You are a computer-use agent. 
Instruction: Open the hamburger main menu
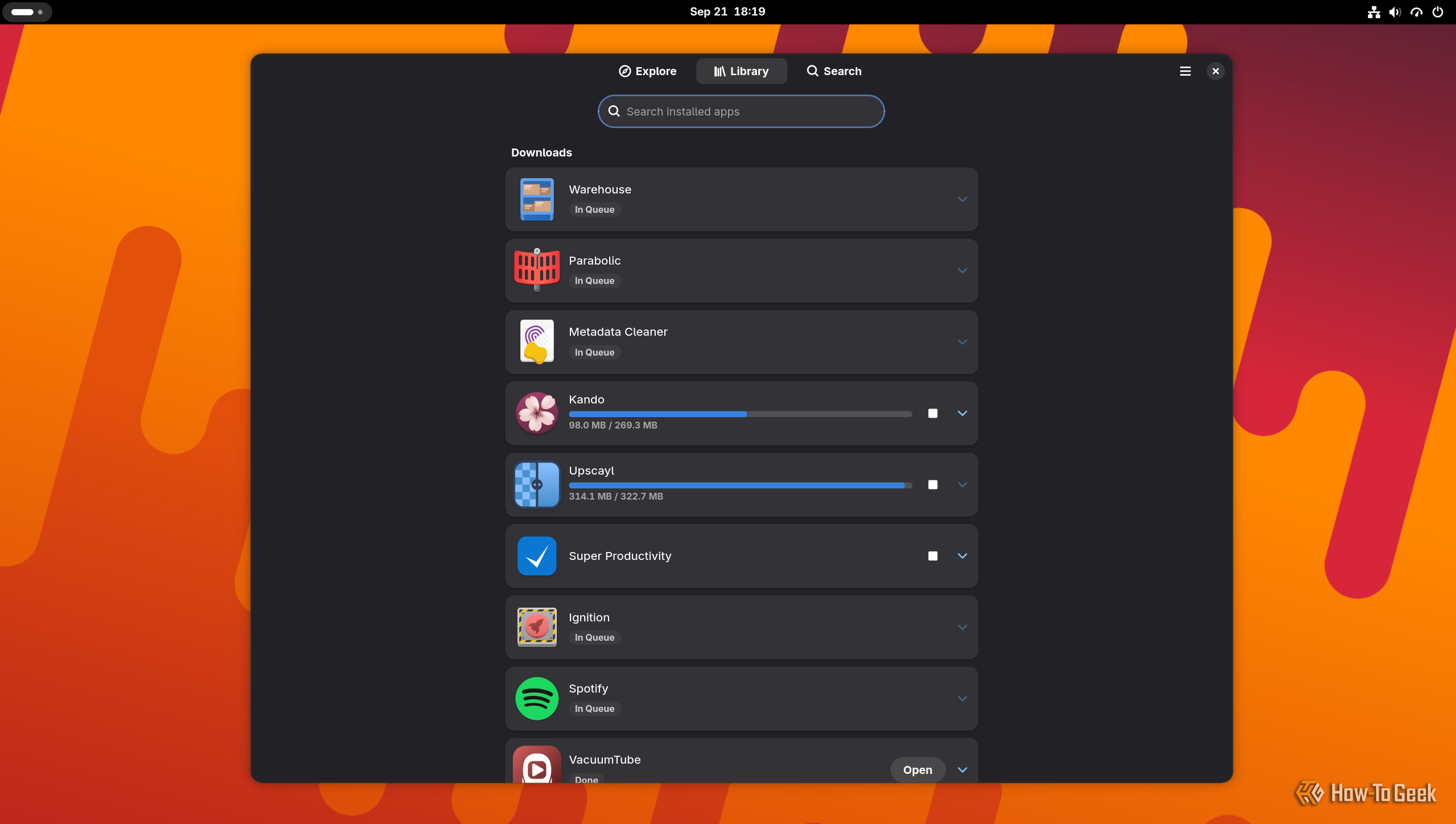(x=1185, y=71)
